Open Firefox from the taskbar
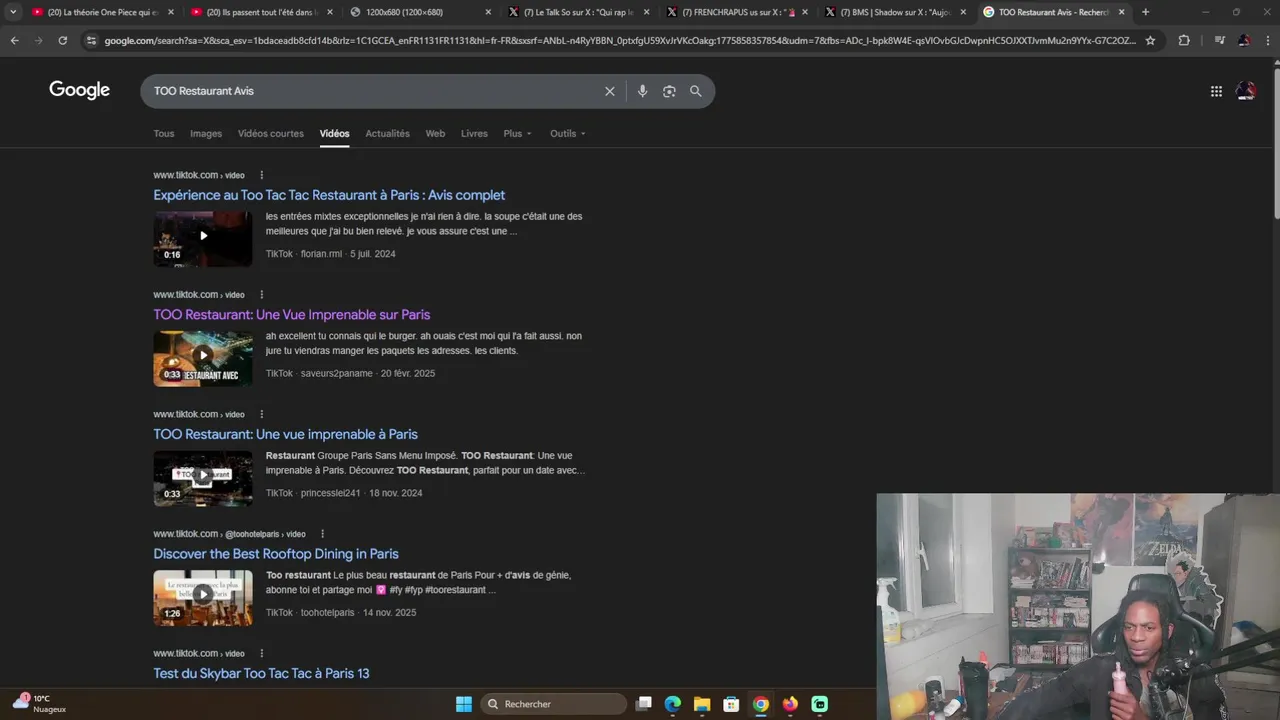This screenshot has height=720, width=1280. tap(790, 704)
